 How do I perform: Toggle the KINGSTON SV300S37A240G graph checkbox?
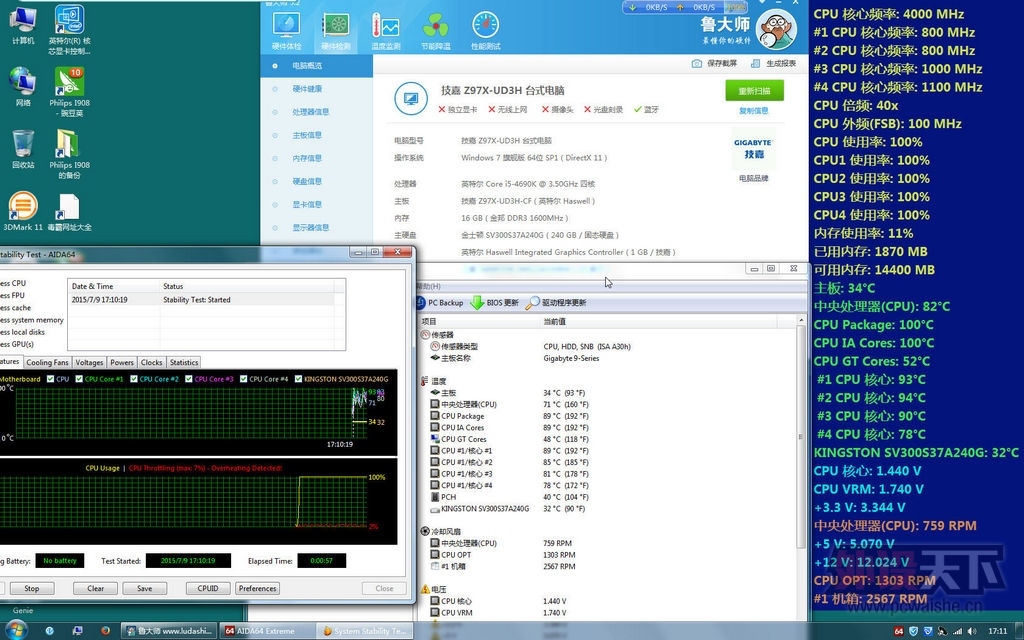298,379
